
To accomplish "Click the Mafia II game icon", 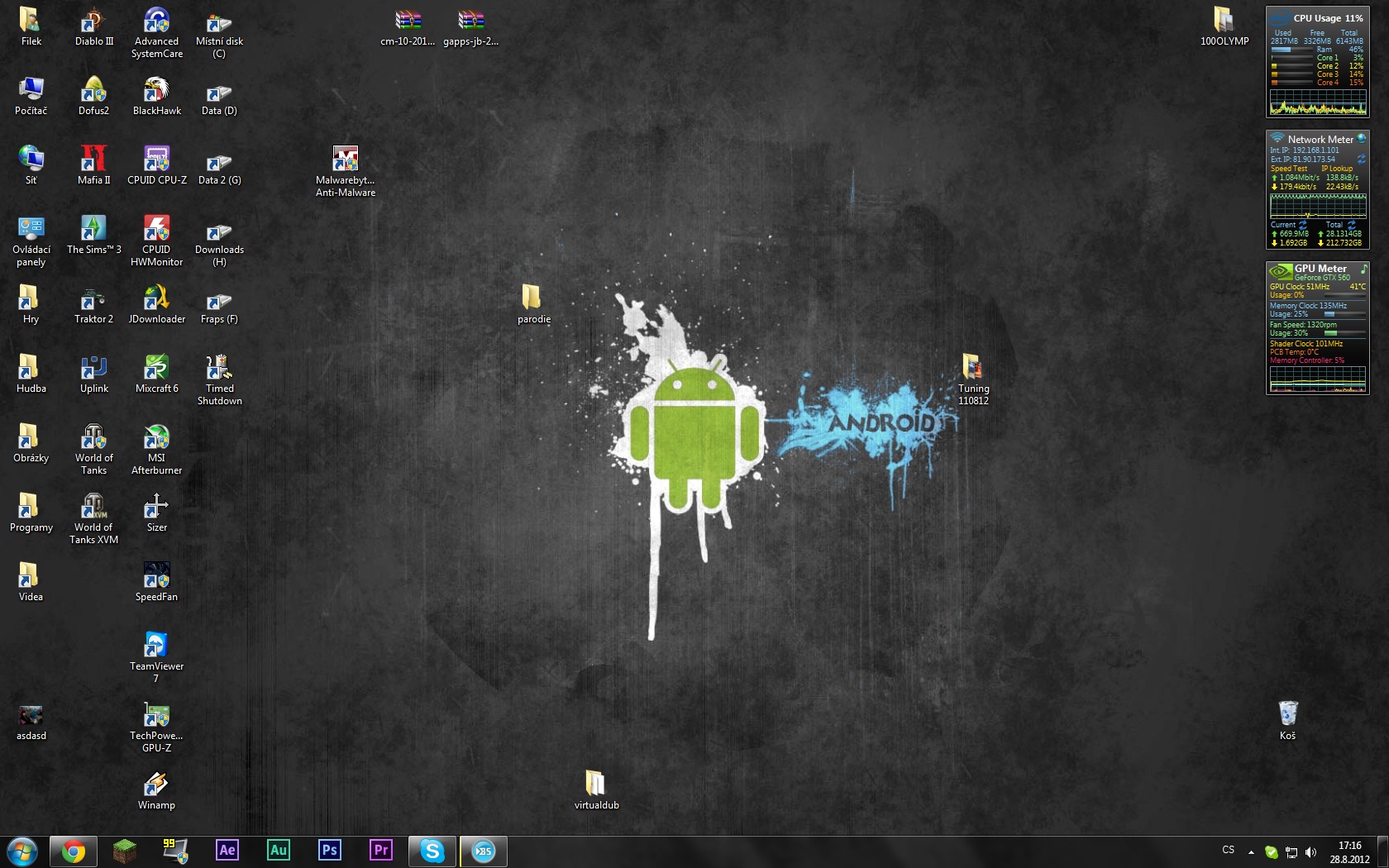I will point(94,165).
